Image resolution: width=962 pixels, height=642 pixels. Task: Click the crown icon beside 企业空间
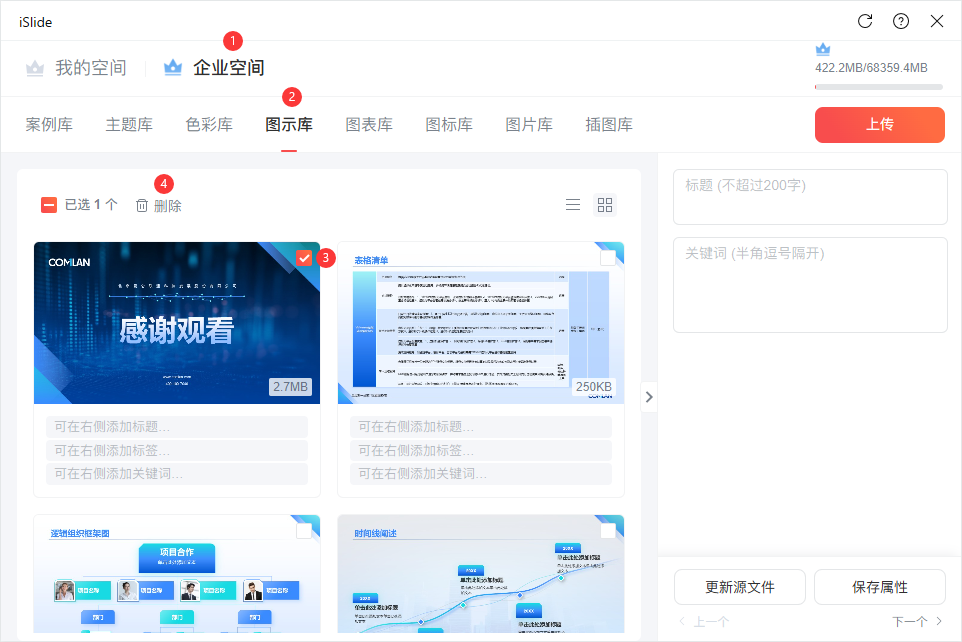[173, 68]
